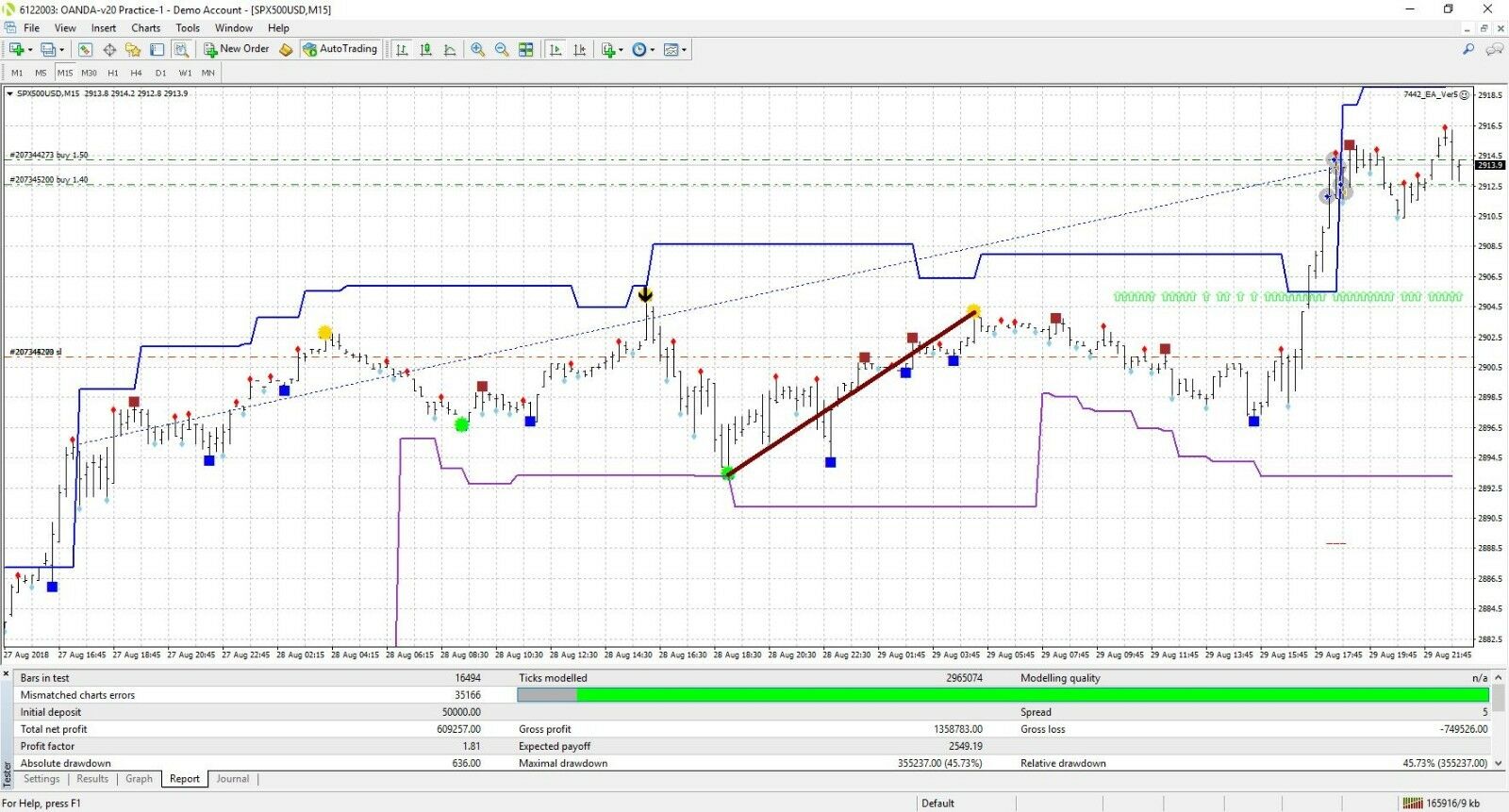Screen dimensions: 1509x812
Task: Toggle chart Auto Scroll icon
Action: pyautogui.click(x=556, y=49)
